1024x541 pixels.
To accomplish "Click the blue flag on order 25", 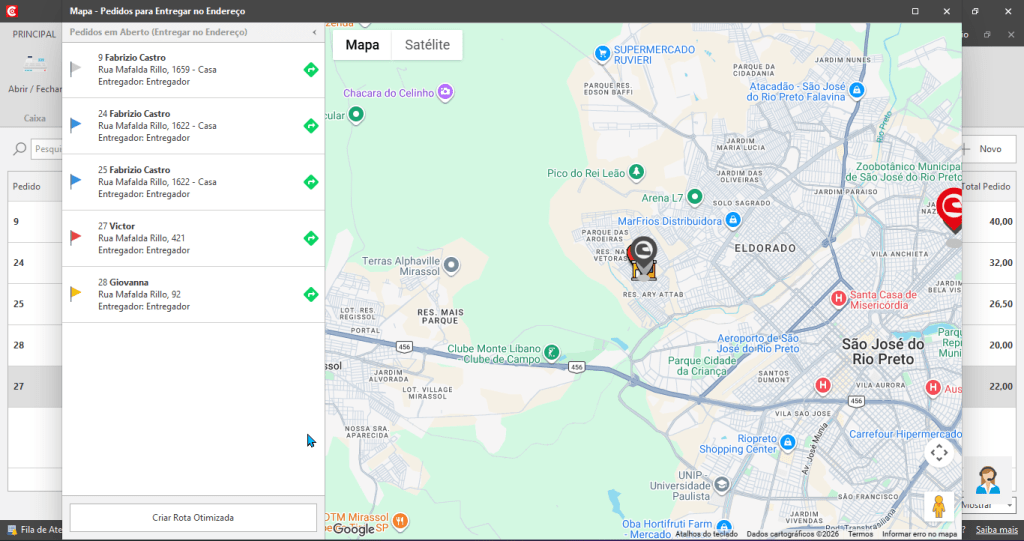I will [76, 180].
